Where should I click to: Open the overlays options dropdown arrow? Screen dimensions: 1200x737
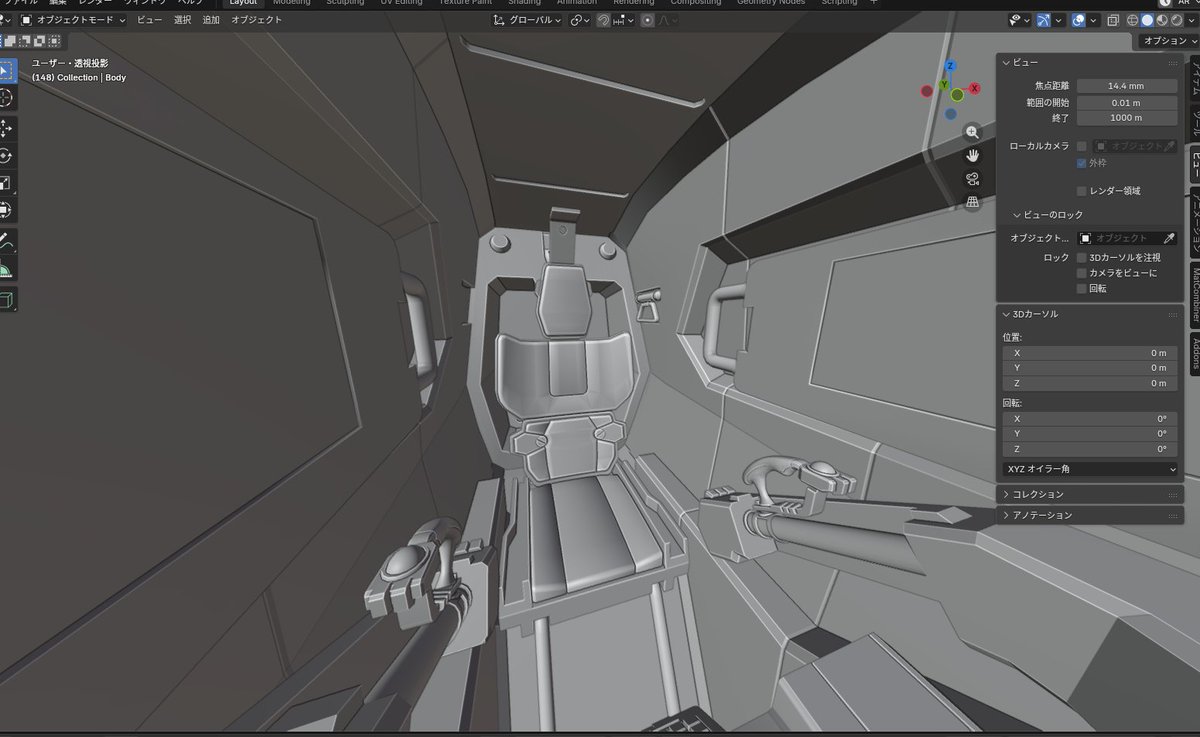(x=1094, y=20)
